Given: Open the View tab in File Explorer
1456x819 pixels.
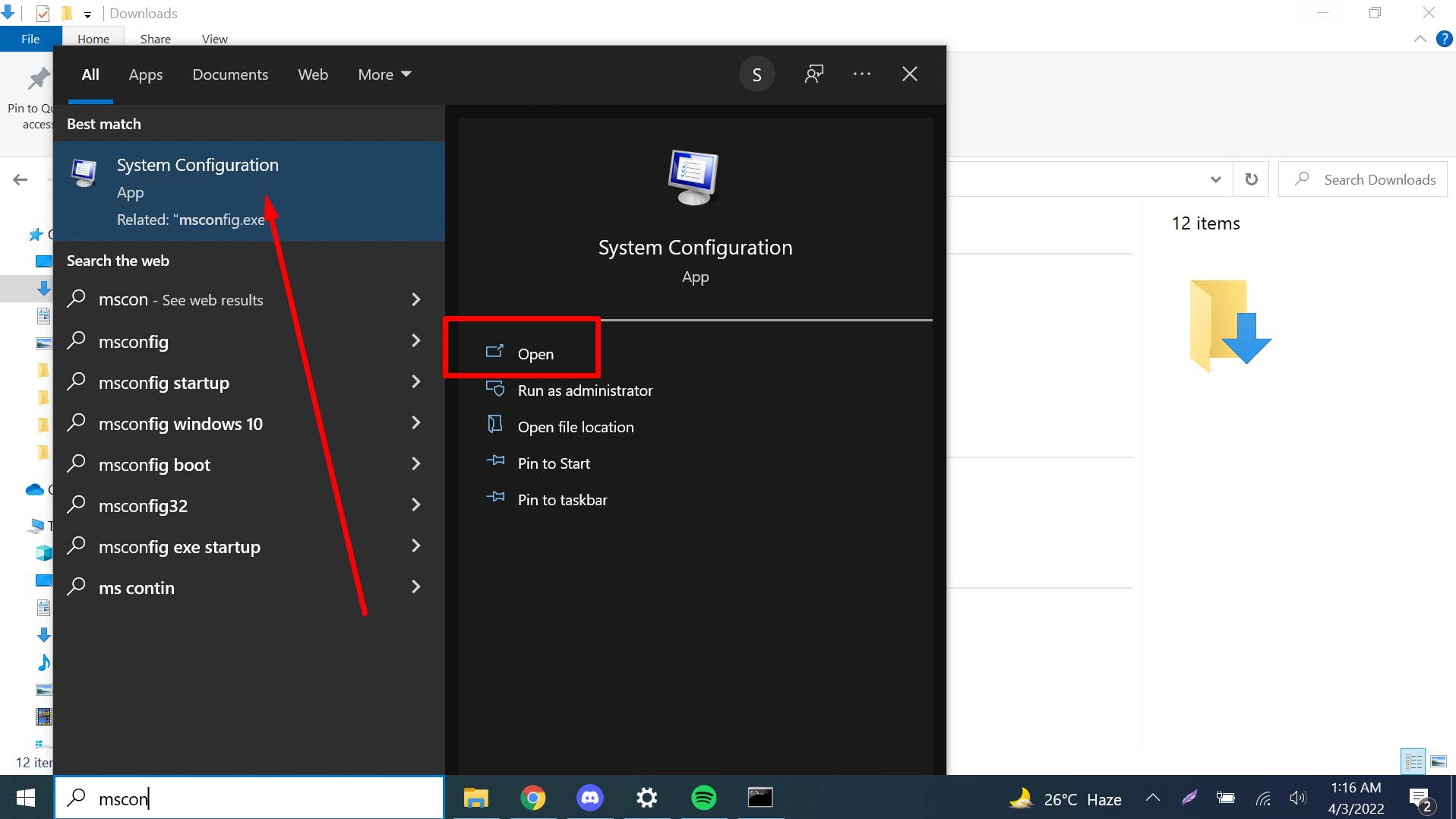Looking at the screenshot, I should (214, 39).
